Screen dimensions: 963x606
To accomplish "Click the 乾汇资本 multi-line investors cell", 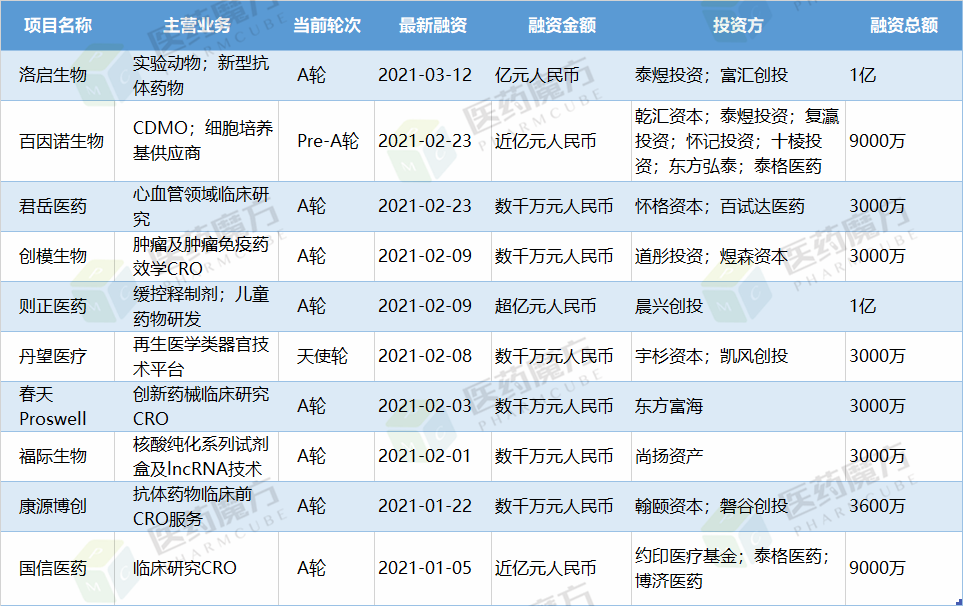I will [738, 141].
